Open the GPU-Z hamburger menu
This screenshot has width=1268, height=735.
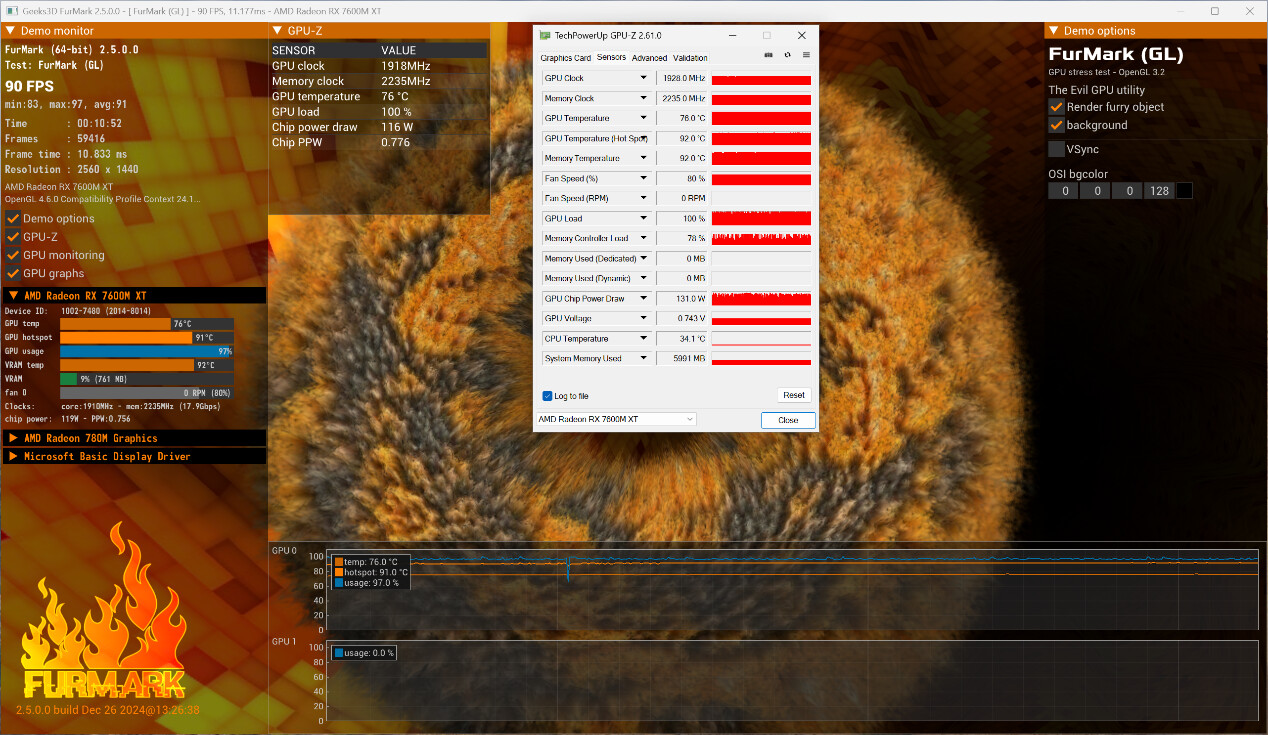pyautogui.click(x=806, y=55)
